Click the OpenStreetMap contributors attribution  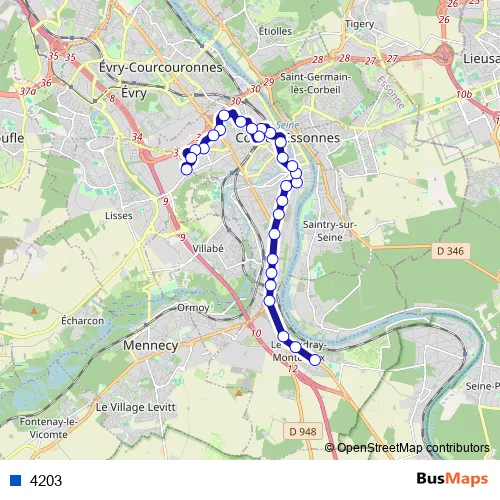[x=407, y=447]
